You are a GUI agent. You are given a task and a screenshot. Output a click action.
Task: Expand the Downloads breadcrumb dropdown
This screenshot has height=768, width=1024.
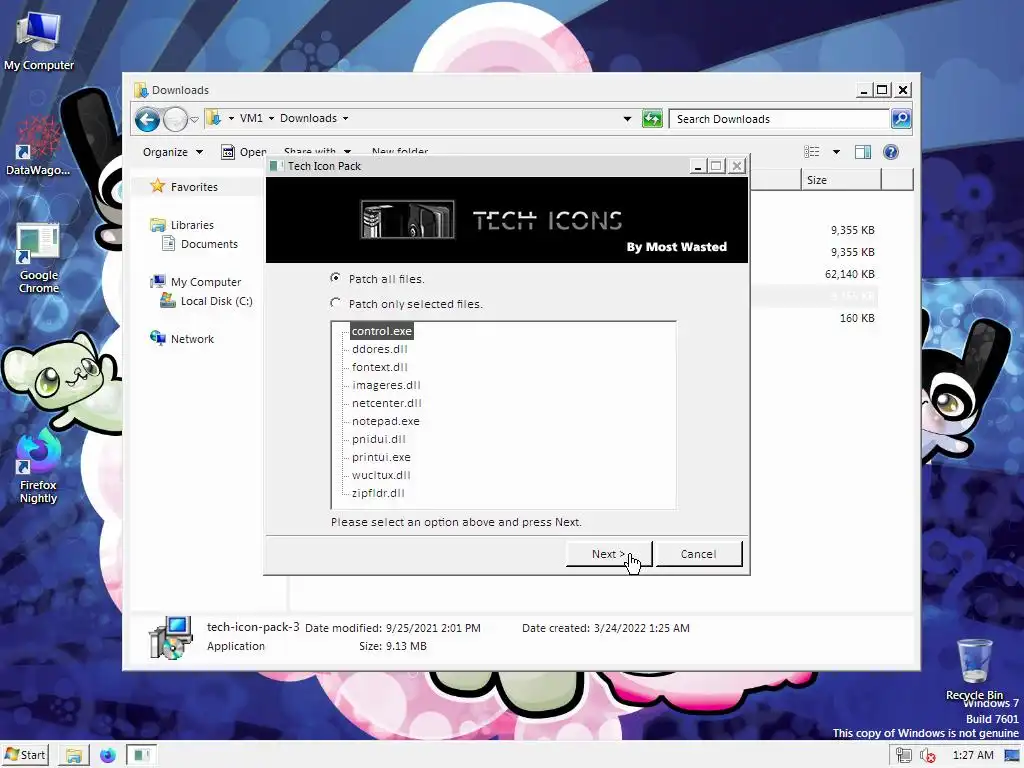pyautogui.click(x=345, y=118)
